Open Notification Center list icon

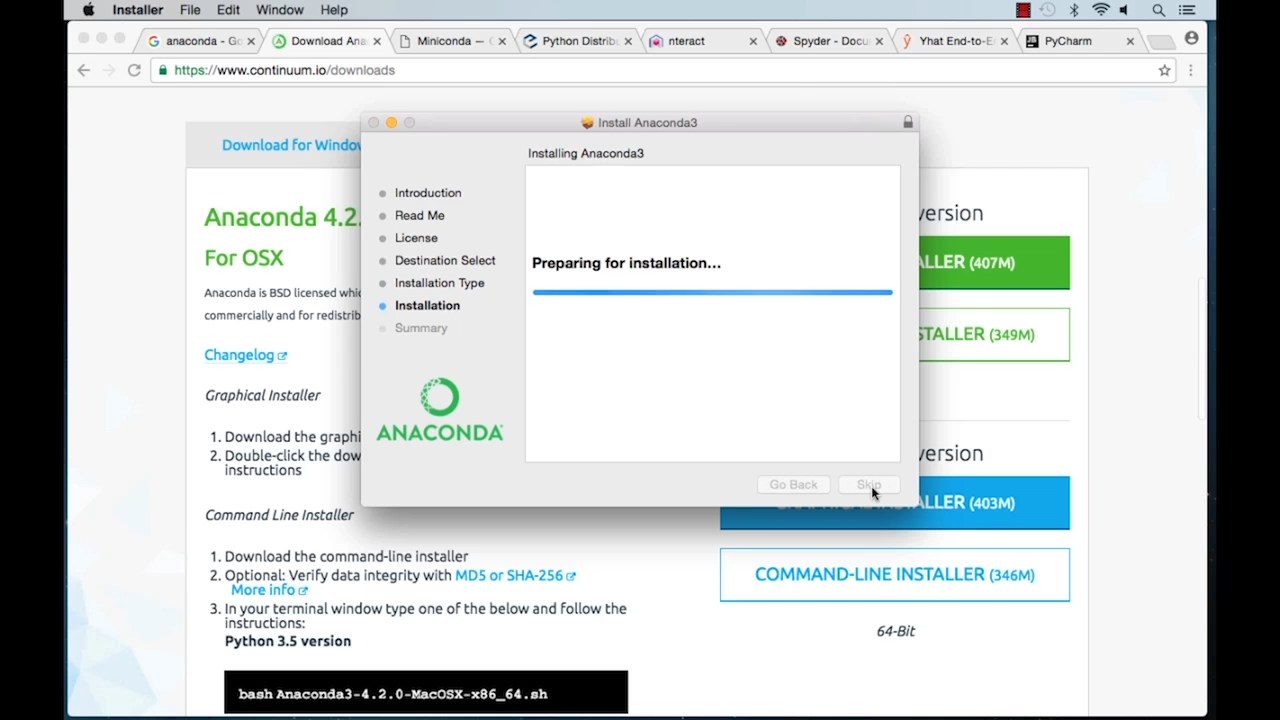pyautogui.click(x=1187, y=10)
